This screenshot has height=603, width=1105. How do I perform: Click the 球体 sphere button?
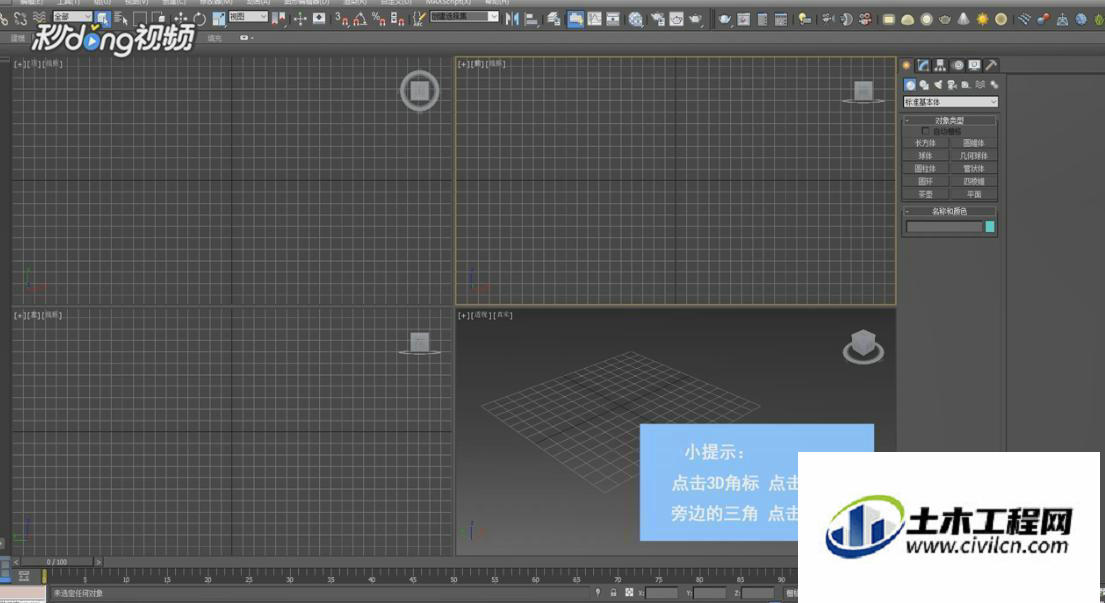[925, 156]
